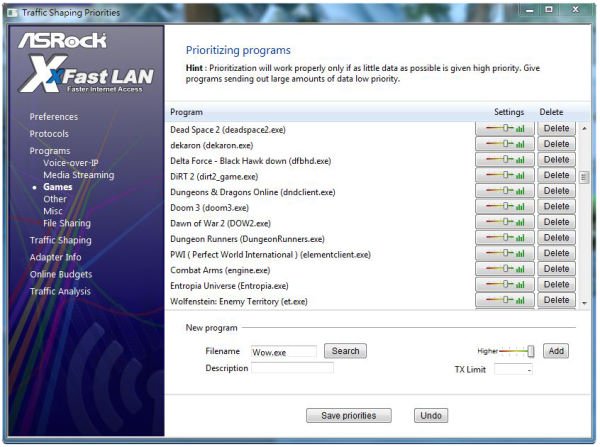Select Traffic Analysis in the sidebar
This screenshot has width=600, height=447.
[60, 291]
